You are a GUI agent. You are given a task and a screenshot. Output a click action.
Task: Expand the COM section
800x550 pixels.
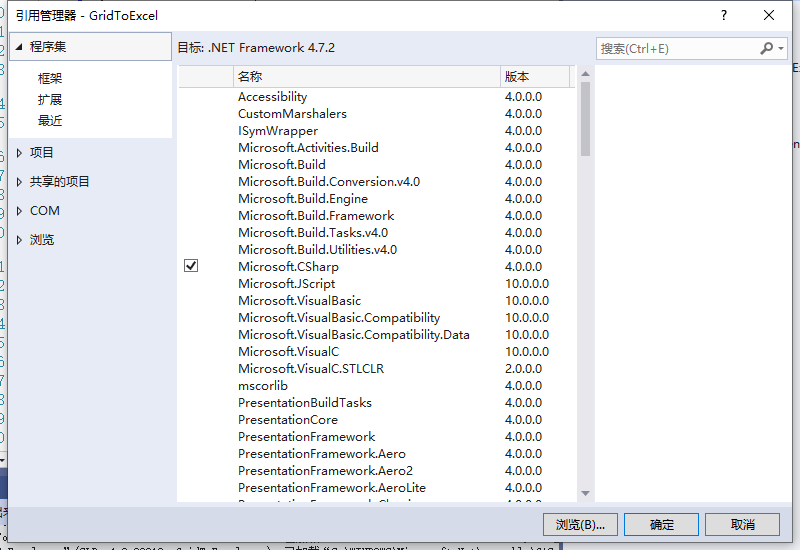pos(19,211)
